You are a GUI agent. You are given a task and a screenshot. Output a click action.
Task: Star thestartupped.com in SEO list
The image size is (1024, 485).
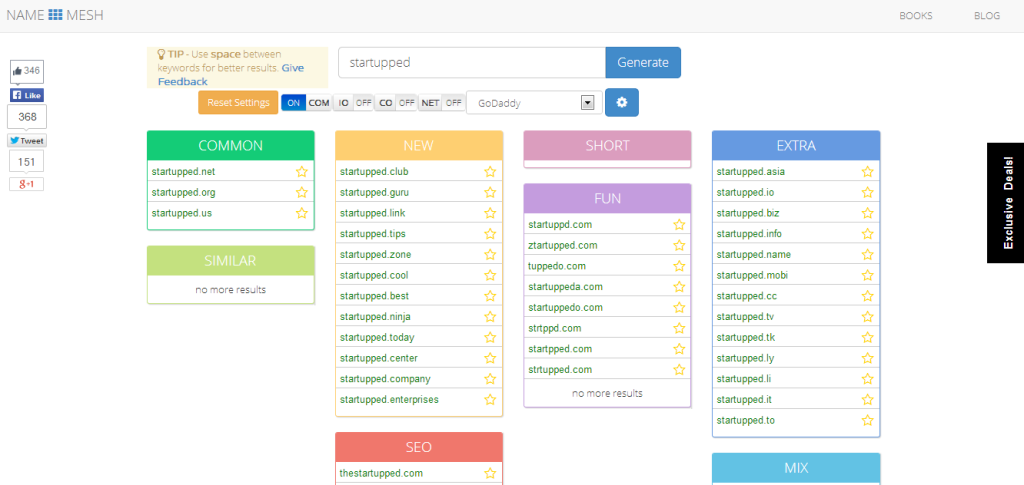(x=490, y=473)
